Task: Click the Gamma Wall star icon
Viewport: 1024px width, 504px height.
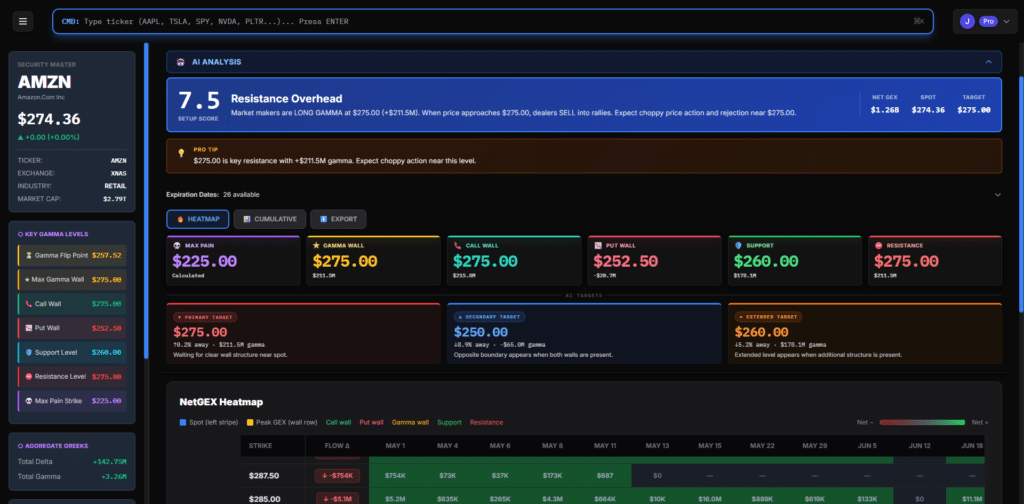Action: point(317,245)
